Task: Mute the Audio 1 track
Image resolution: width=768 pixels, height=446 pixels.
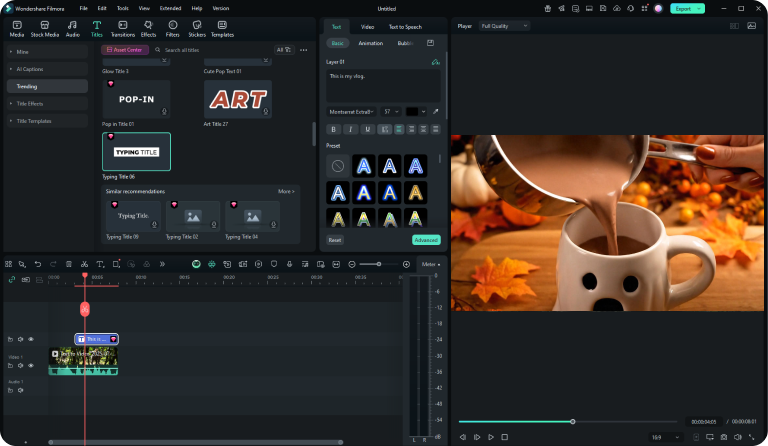Action: point(21,390)
